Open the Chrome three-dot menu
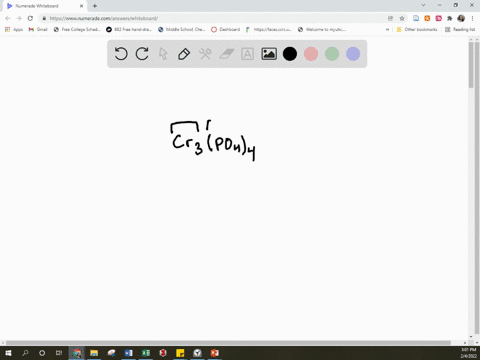 pos(472,18)
